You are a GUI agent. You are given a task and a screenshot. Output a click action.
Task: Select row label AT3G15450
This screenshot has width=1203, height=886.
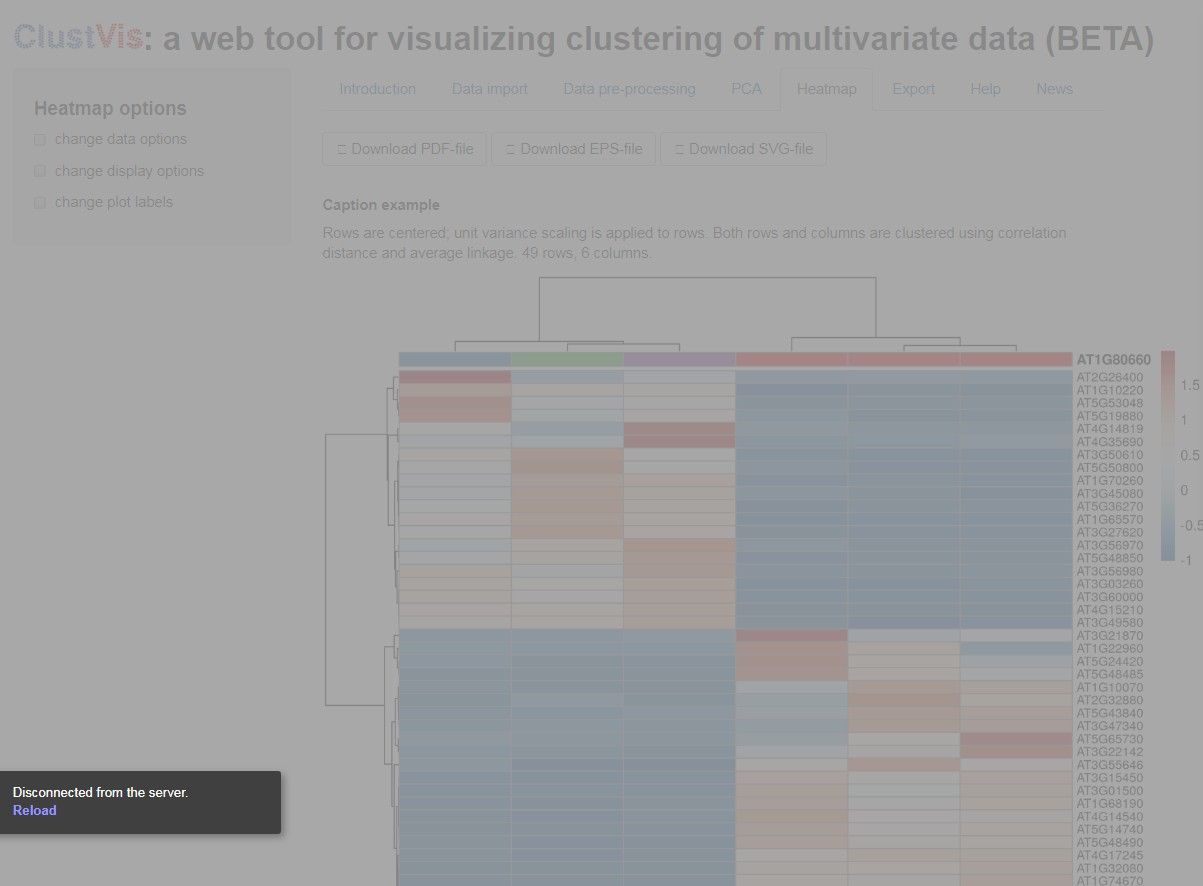pyautogui.click(x=1109, y=778)
